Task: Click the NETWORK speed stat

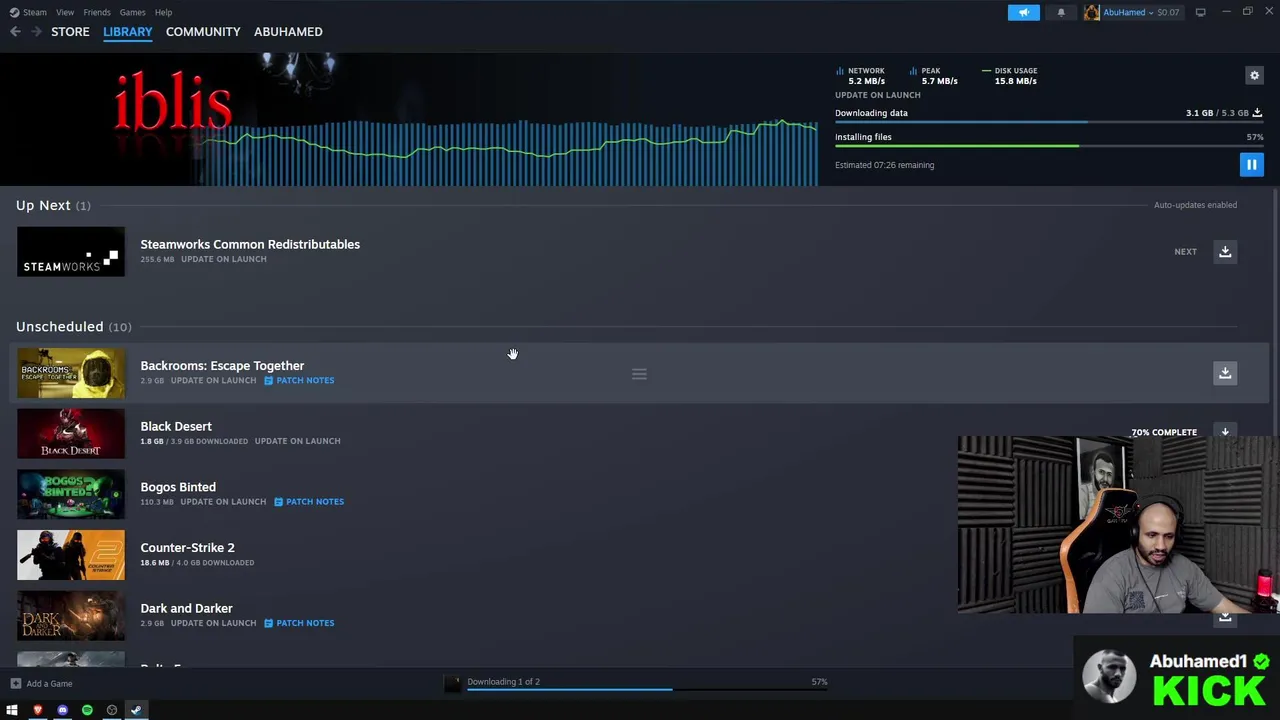Action: [x=860, y=76]
